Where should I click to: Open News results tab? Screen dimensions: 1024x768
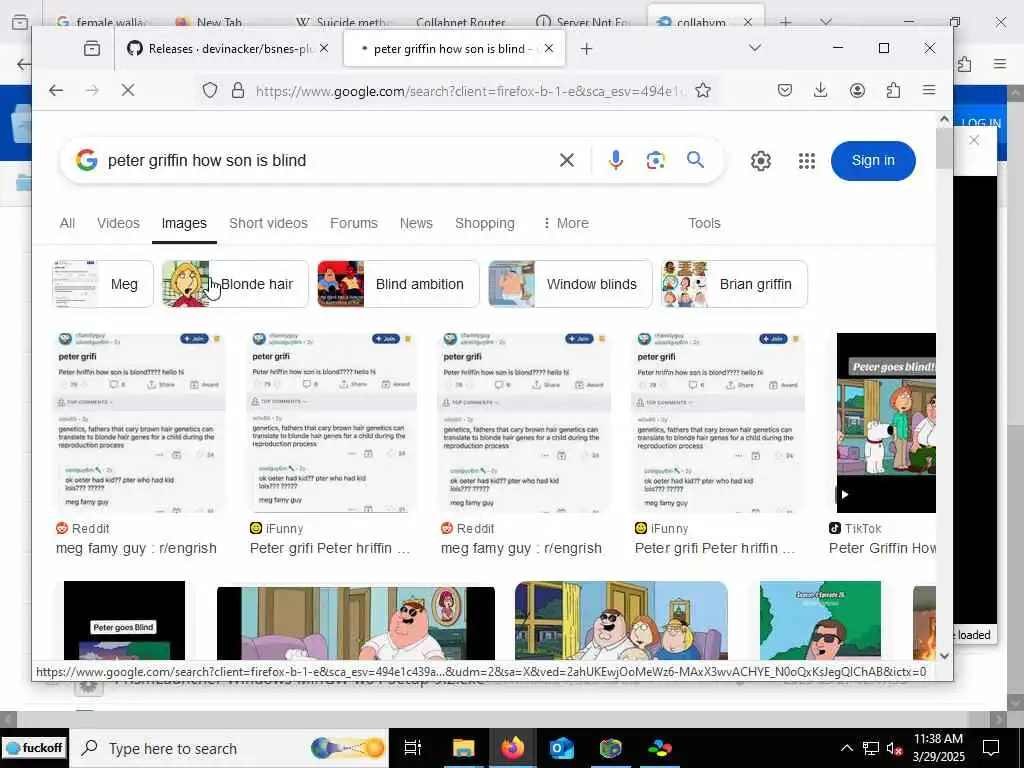coord(416,223)
